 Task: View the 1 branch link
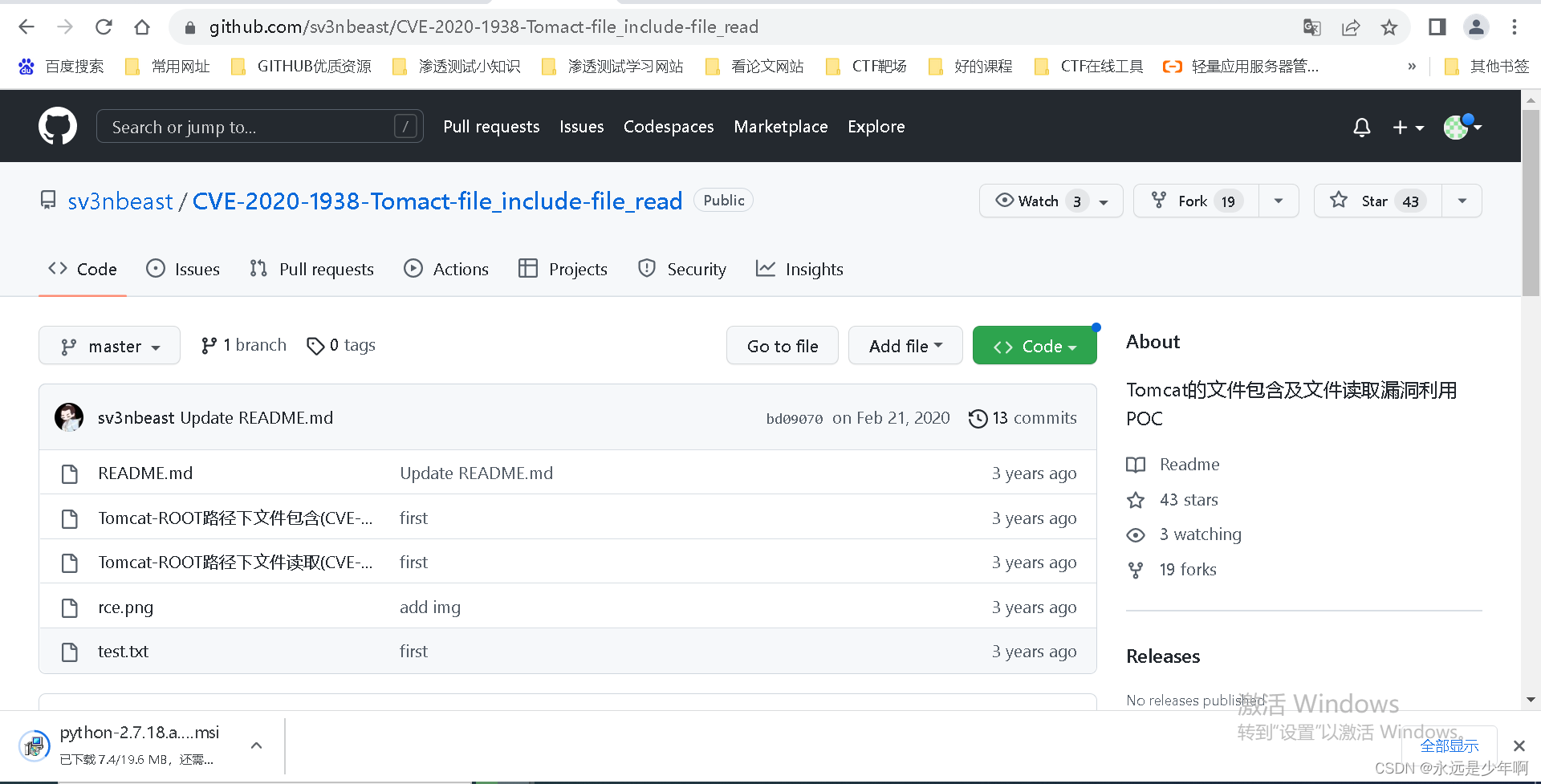243,345
